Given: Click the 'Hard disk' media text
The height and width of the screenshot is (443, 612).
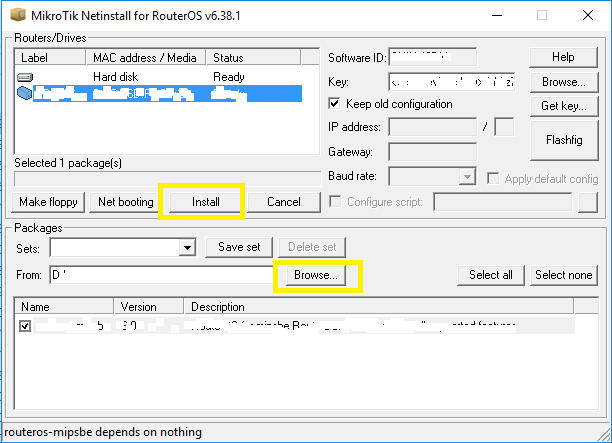Looking at the screenshot, I should tap(116, 77).
